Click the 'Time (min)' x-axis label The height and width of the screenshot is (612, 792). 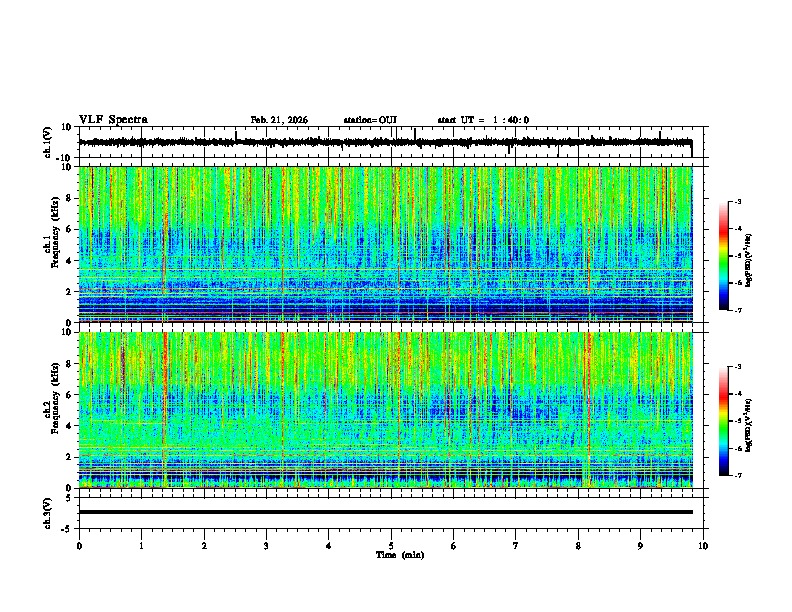tap(400, 555)
